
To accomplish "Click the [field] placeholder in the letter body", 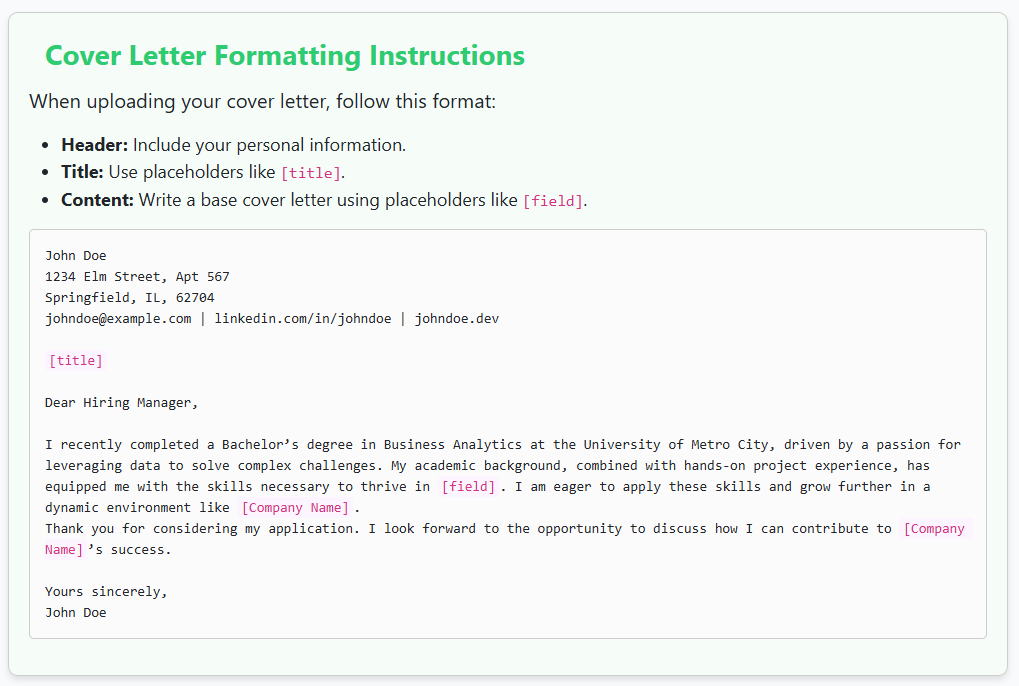I will (468, 487).
